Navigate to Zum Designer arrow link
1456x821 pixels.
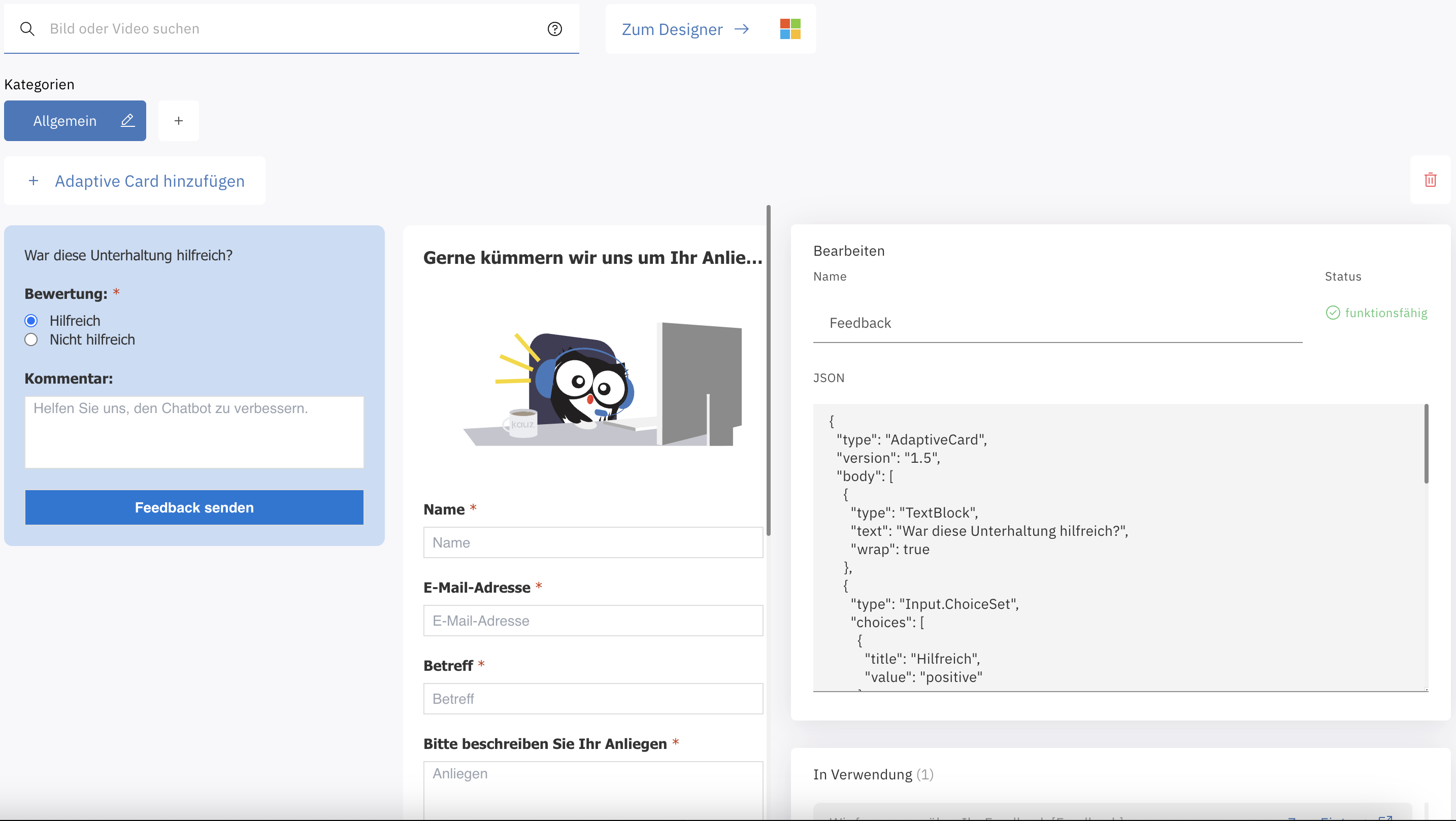click(686, 28)
